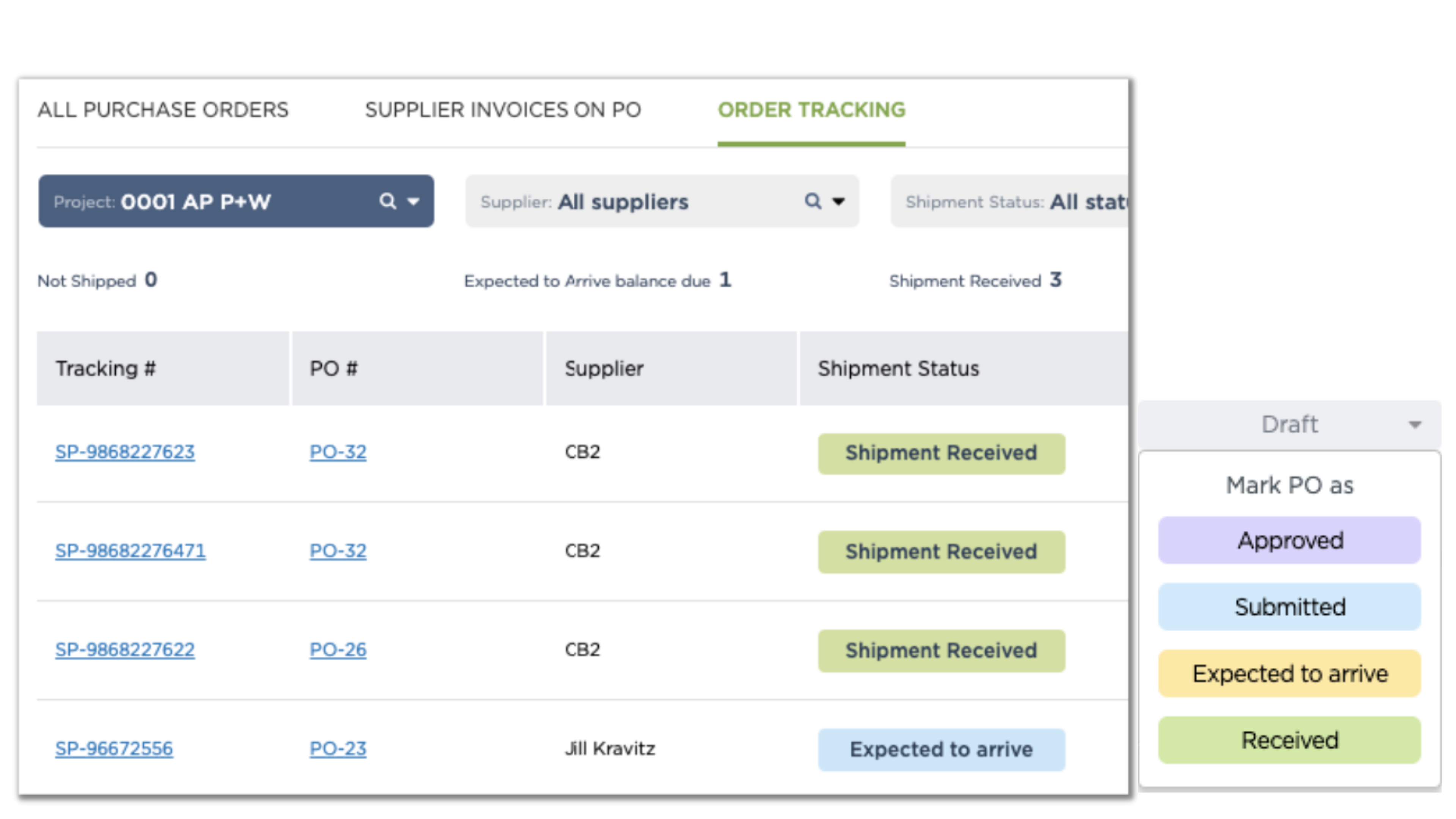Click CB2 supplier in PO-26 row

click(x=582, y=650)
